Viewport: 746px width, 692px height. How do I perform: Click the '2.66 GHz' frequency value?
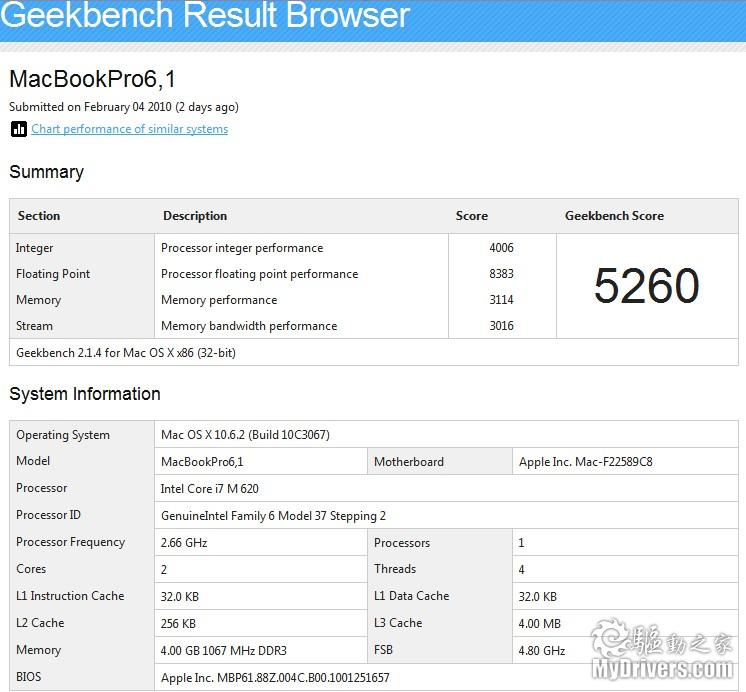coord(184,543)
